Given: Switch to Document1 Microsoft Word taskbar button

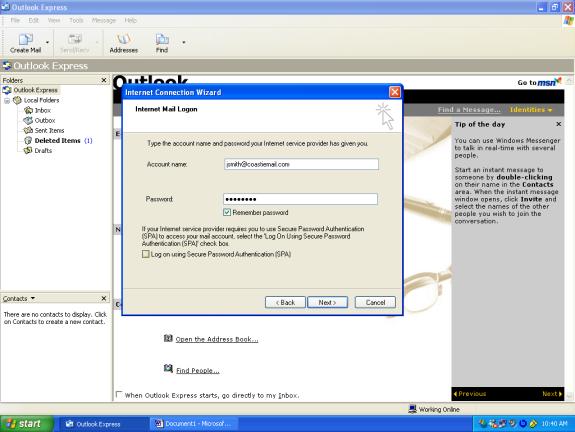Looking at the screenshot, I should (194, 424).
